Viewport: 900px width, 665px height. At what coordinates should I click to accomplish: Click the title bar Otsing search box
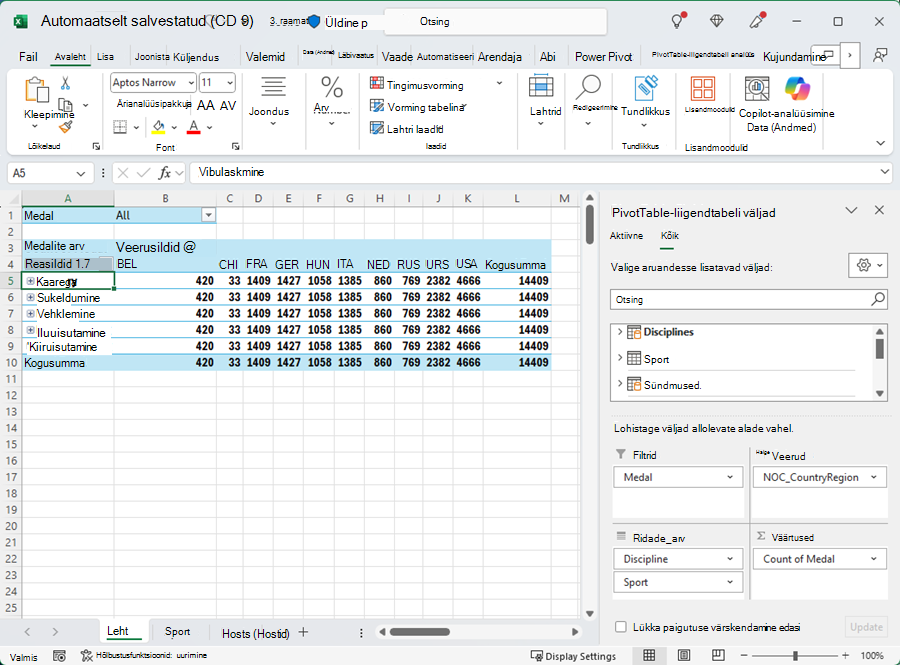point(495,22)
